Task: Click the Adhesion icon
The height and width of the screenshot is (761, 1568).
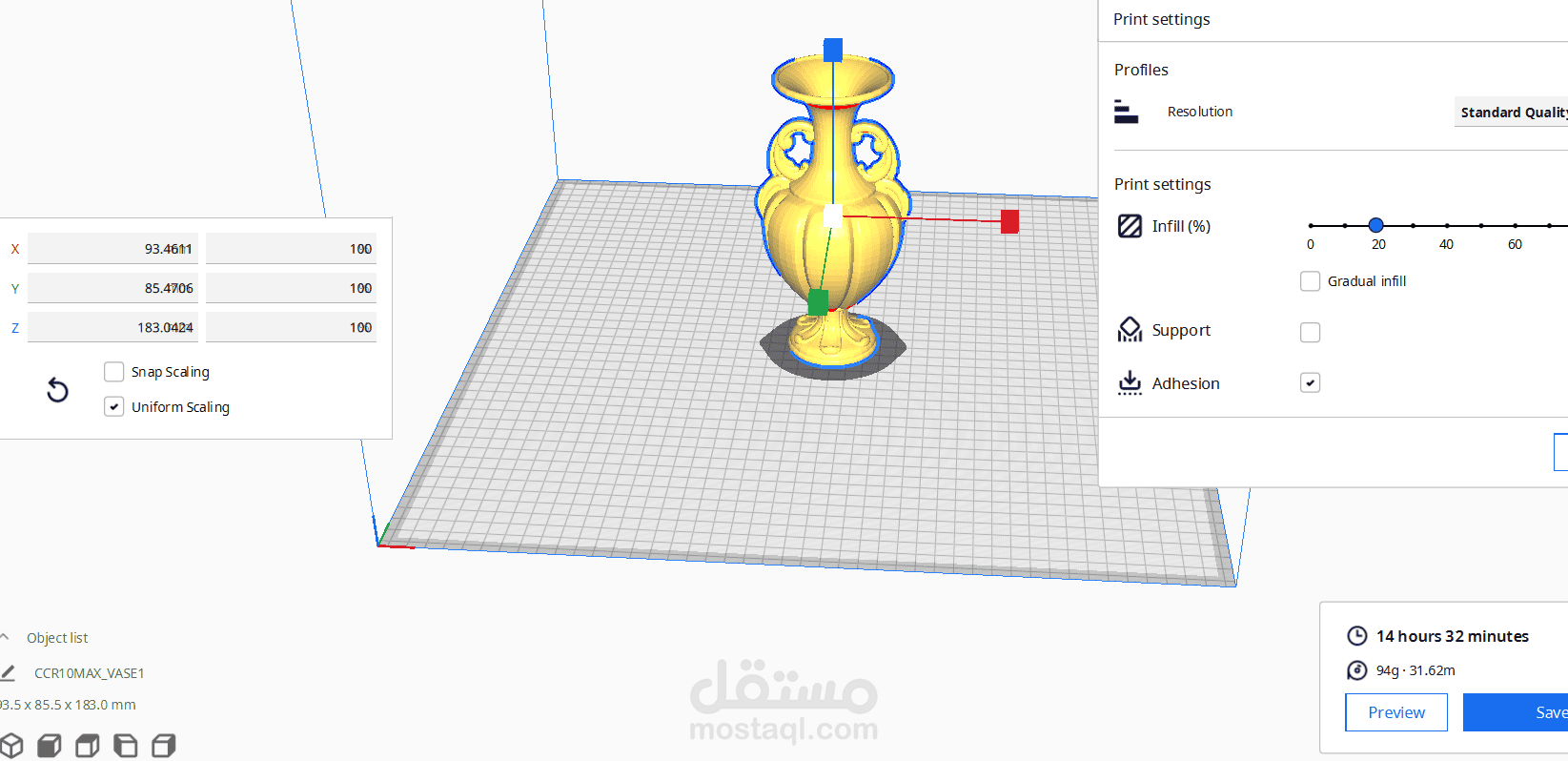Action: coord(1130,382)
